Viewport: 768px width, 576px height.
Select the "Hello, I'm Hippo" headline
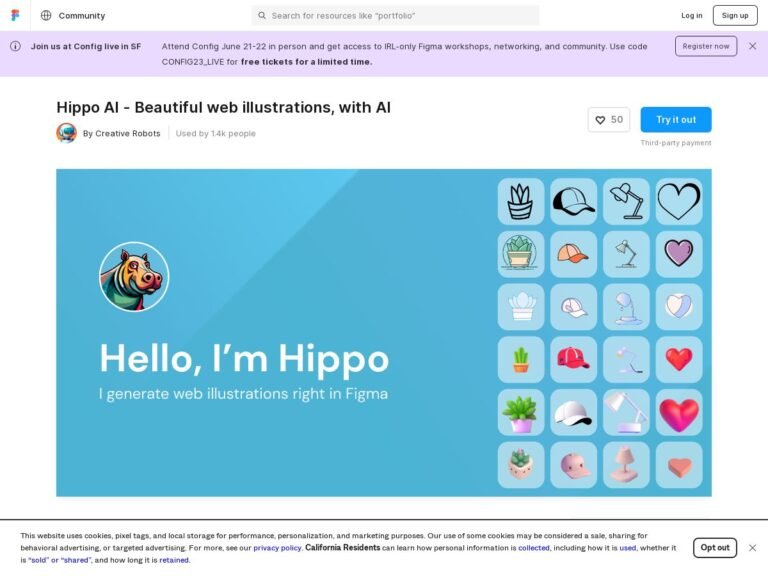(x=244, y=359)
